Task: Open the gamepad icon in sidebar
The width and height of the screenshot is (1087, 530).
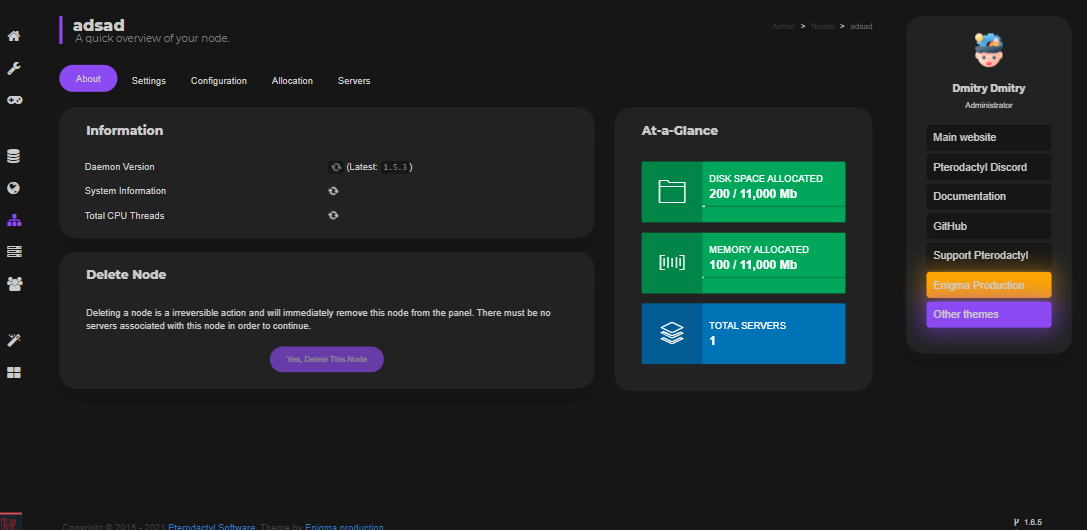Action: (14, 100)
